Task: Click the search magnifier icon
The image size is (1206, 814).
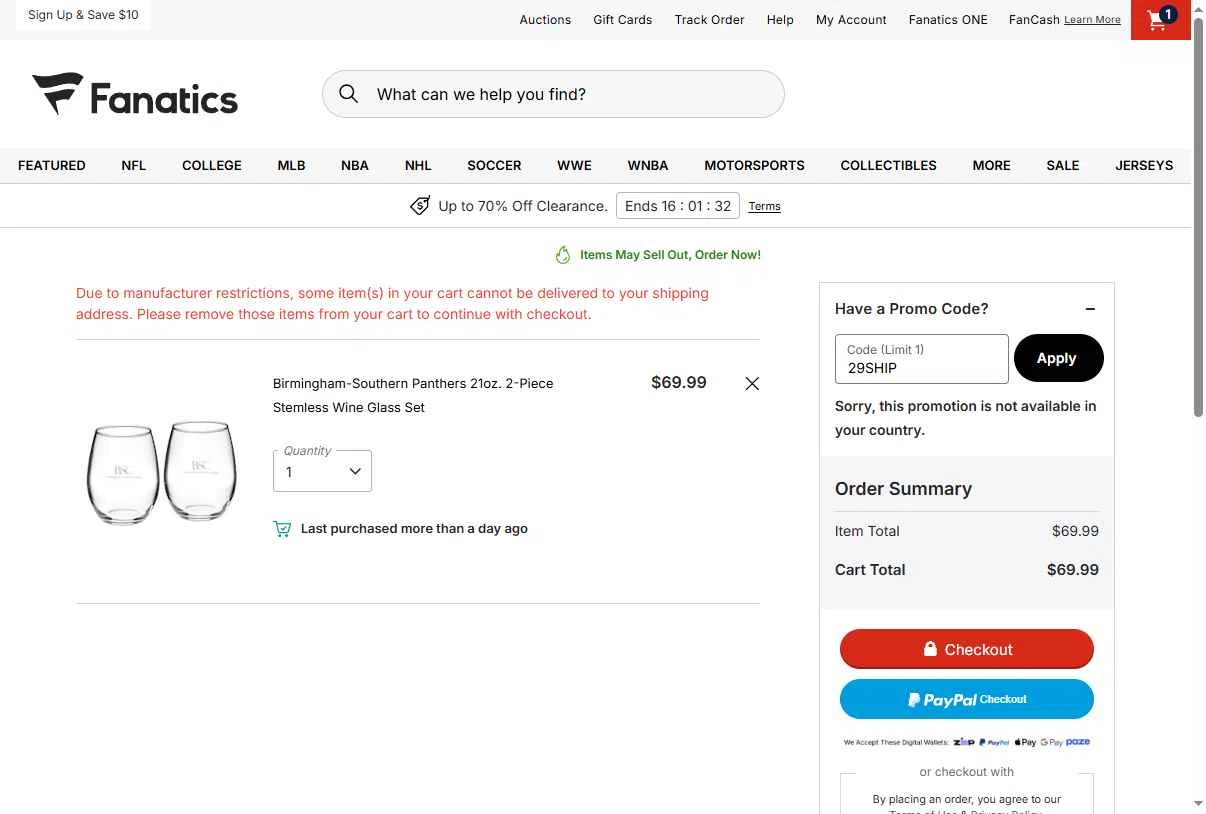Action: pyautogui.click(x=348, y=94)
